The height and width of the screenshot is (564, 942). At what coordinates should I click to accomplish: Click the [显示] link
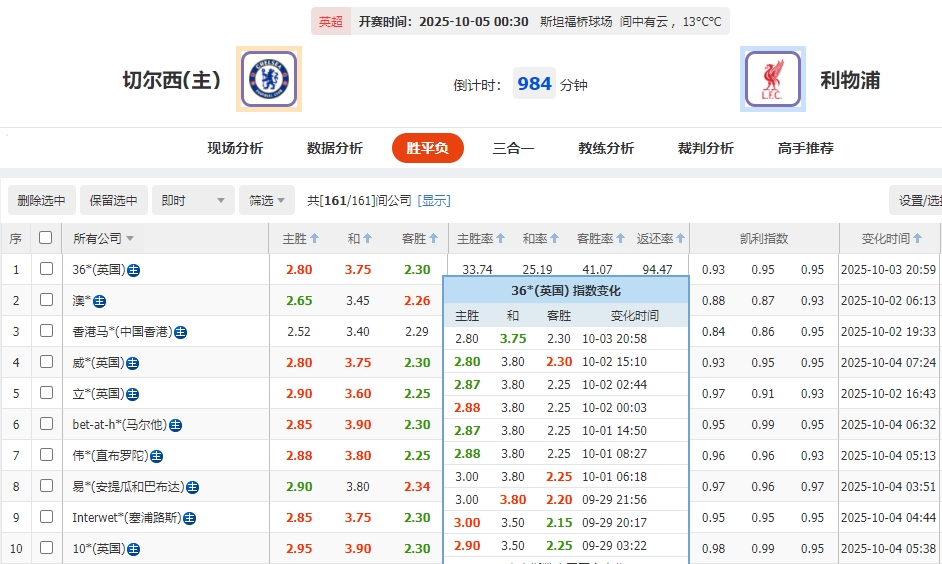point(434,201)
